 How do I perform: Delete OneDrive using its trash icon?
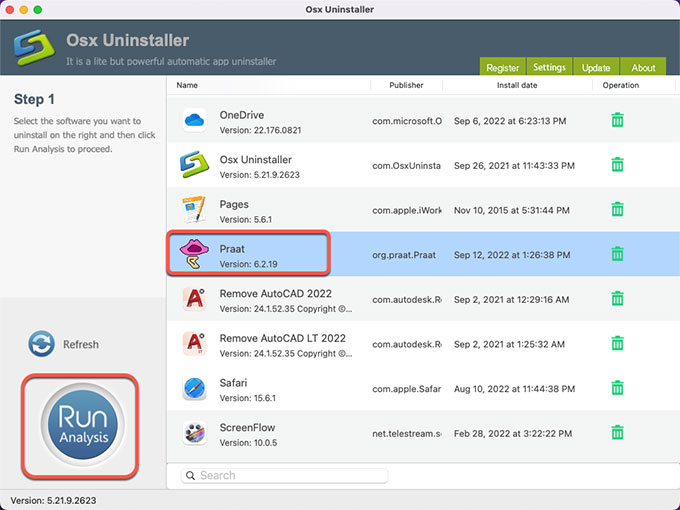tap(617, 121)
